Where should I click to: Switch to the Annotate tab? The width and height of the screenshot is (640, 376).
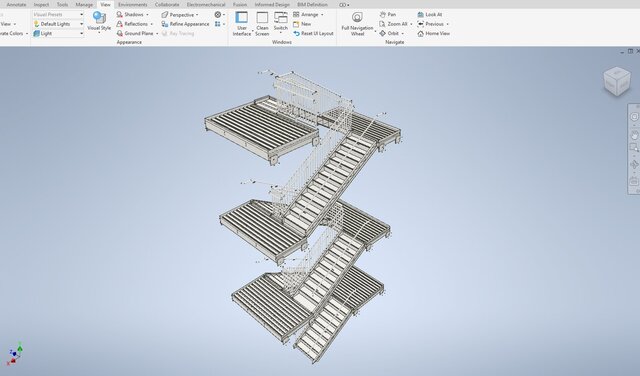pos(16,5)
